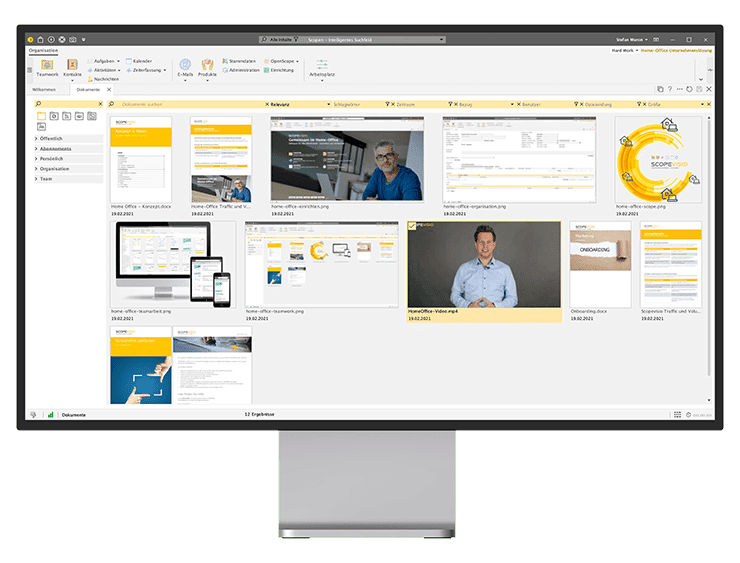Collapse the ribbon with chevron arrow

click(701, 79)
